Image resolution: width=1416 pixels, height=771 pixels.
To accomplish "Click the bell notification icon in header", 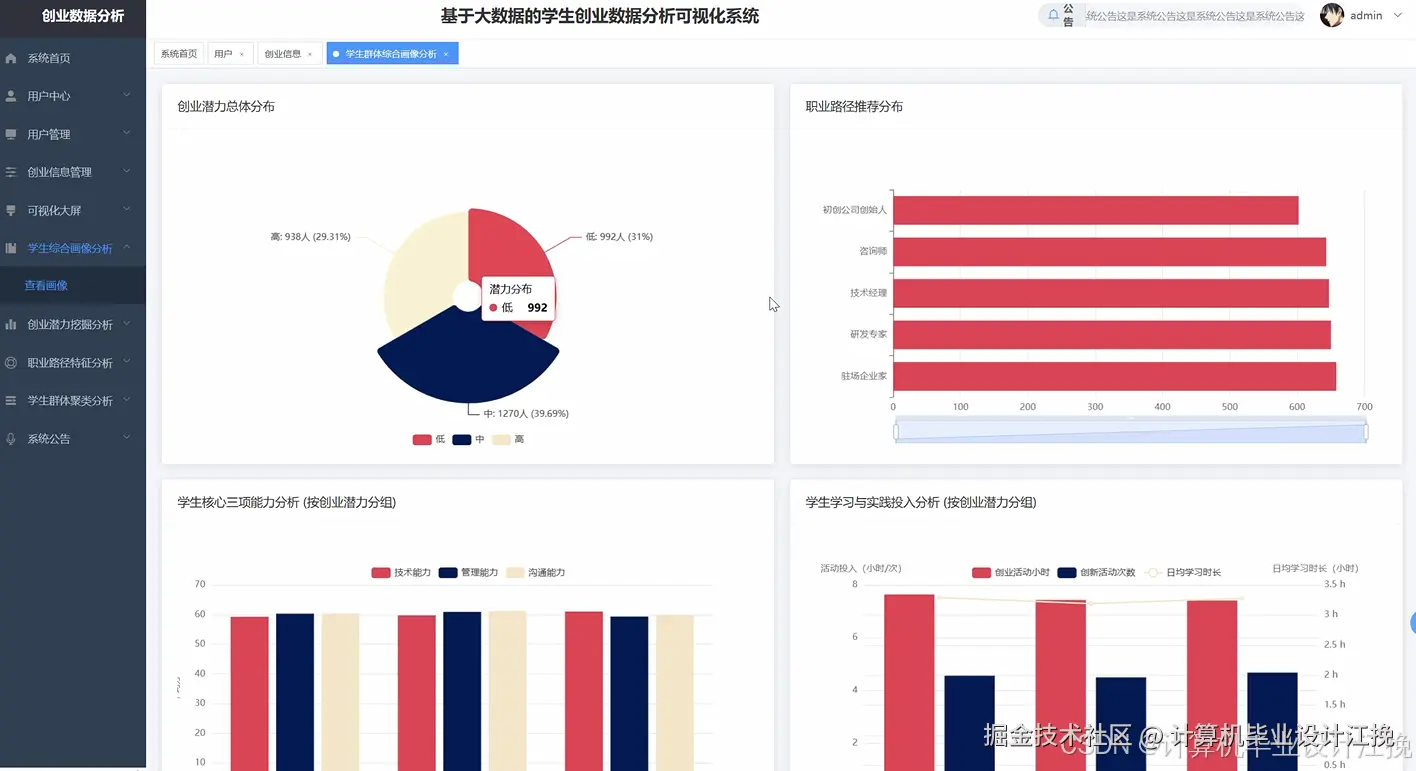I will click(1053, 15).
